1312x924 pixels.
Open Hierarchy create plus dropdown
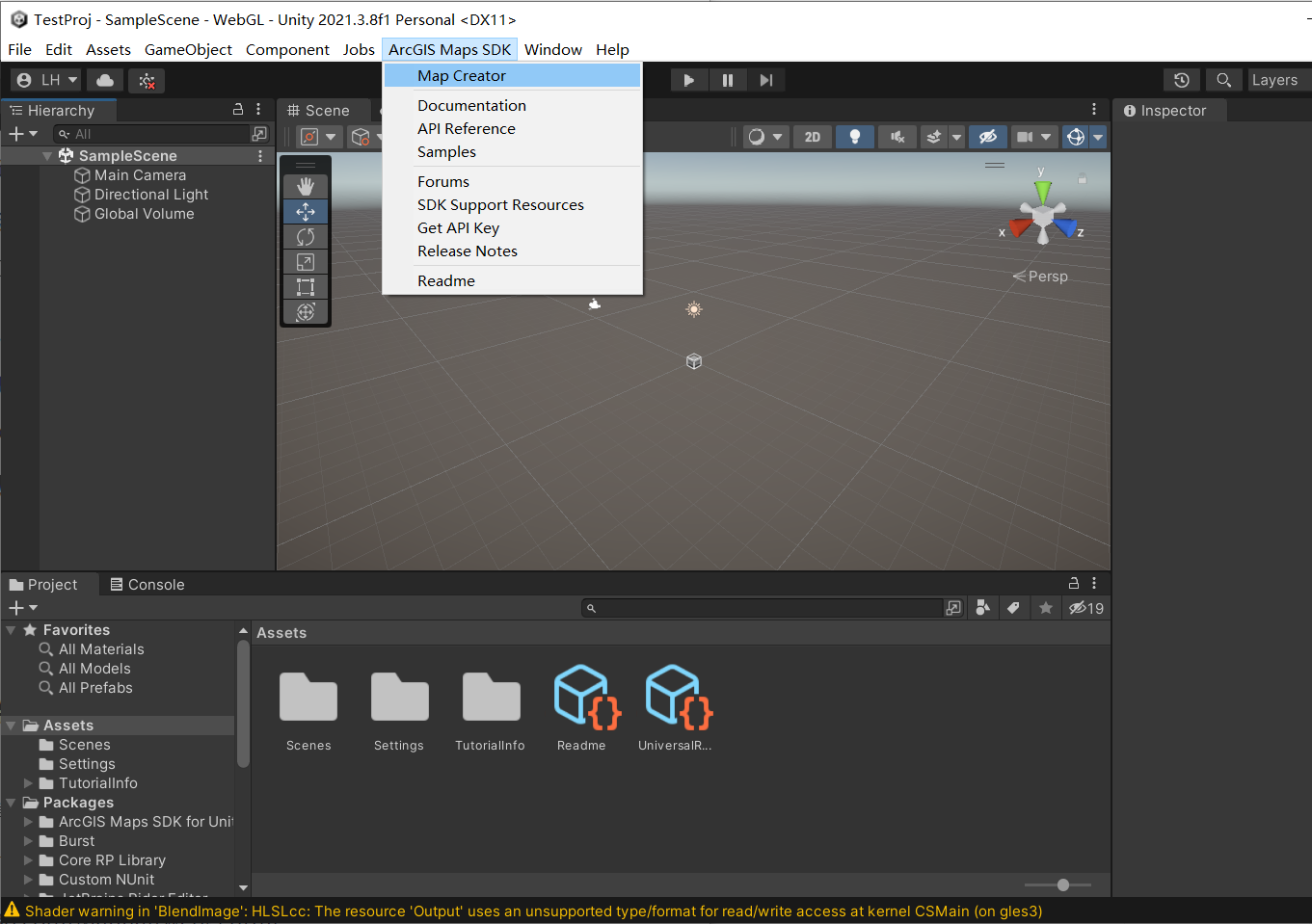click(23, 134)
